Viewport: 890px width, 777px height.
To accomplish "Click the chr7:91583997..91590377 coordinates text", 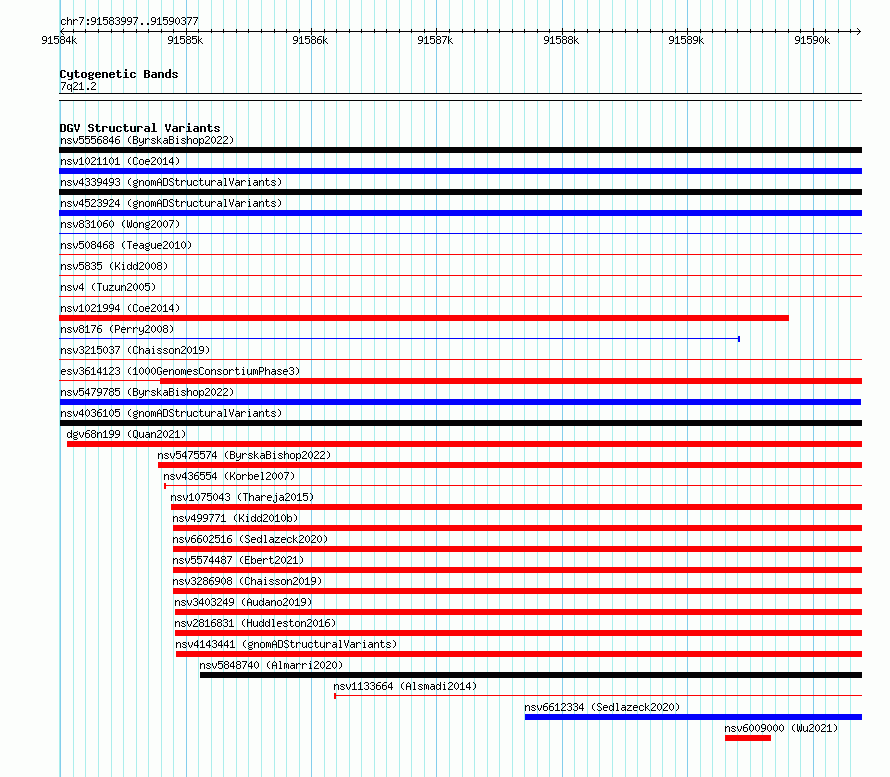I will (x=129, y=22).
